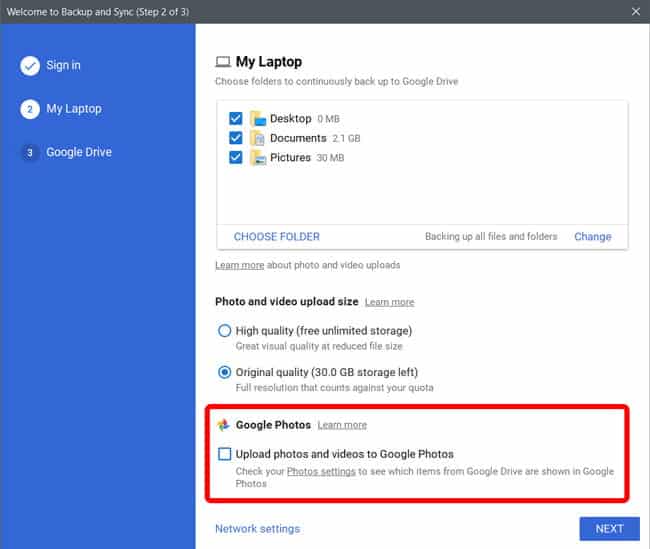The width and height of the screenshot is (650, 549).
Task: Click the 'My Laptop' main heading
Action: 269,62
